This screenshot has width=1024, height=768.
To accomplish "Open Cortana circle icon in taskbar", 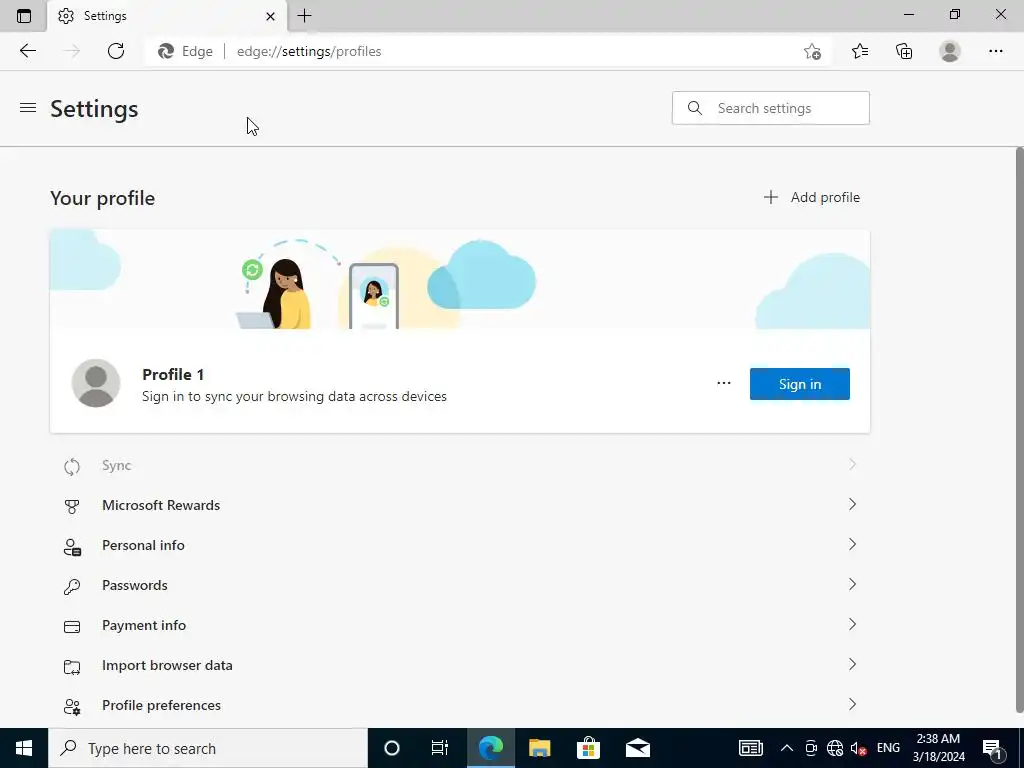I will pyautogui.click(x=391, y=748).
